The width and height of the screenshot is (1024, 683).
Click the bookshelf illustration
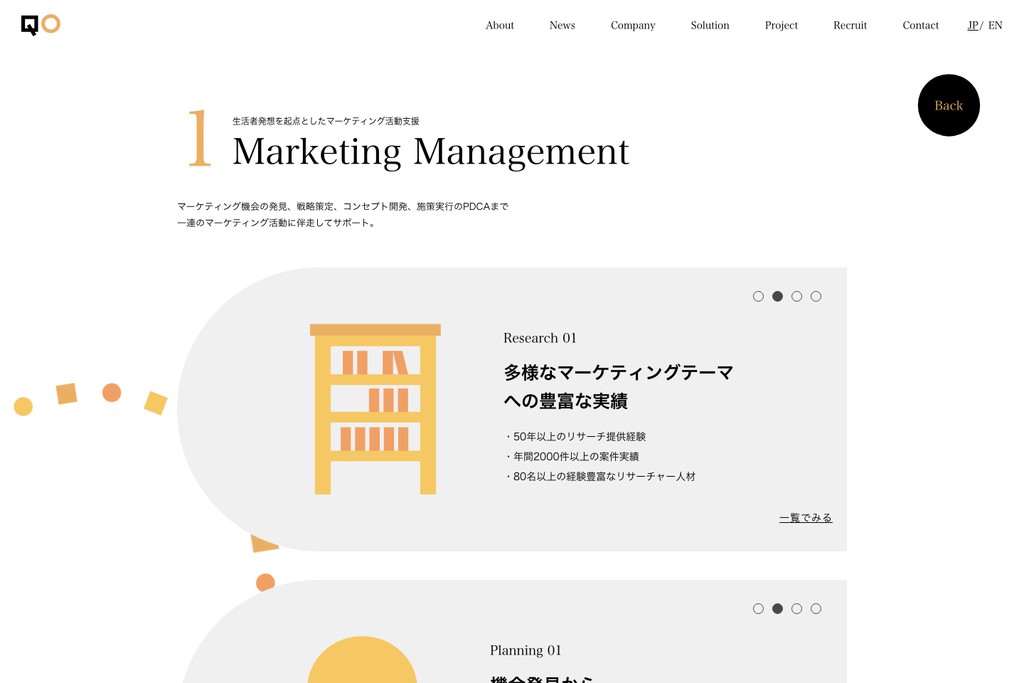tap(375, 409)
